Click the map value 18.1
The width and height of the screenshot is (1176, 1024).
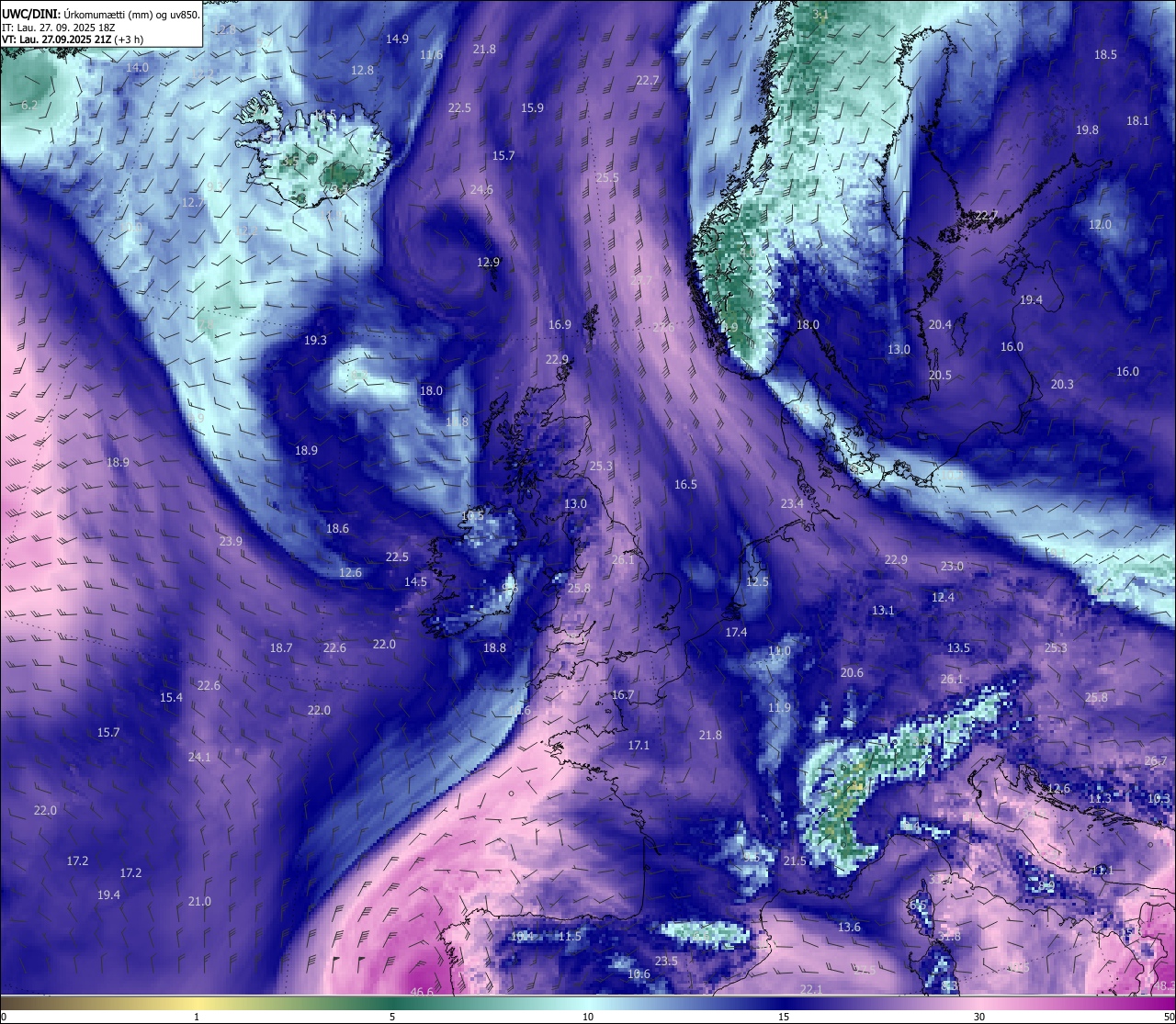(x=1137, y=120)
